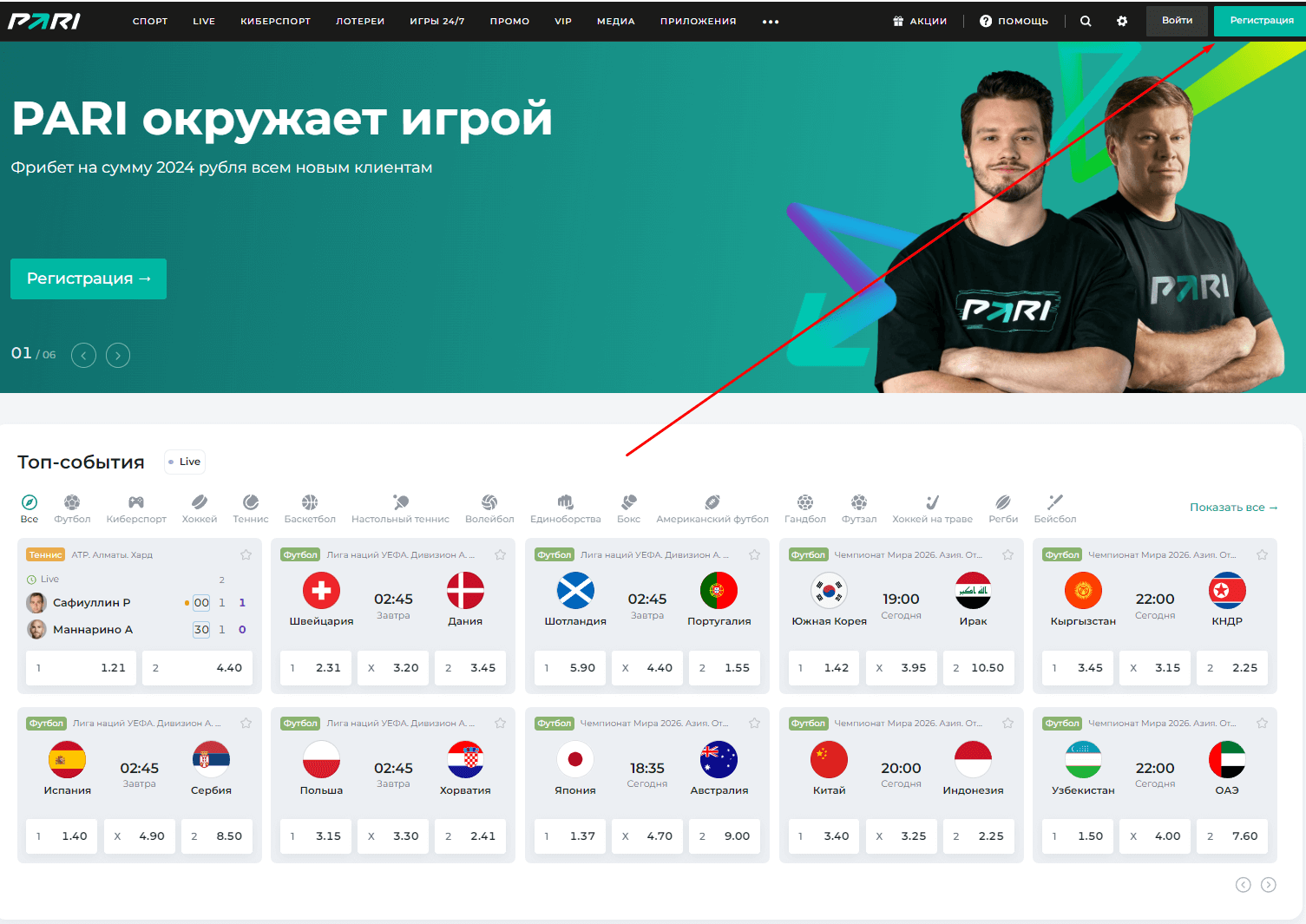
Task: Open the ИГРЫ 24/7 menu item
Action: (x=437, y=21)
